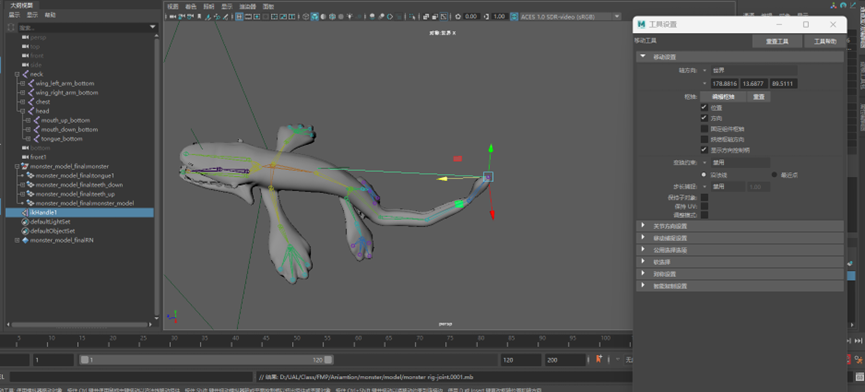
Task: Click the Image Plane icon
Action: click(207, 17)
